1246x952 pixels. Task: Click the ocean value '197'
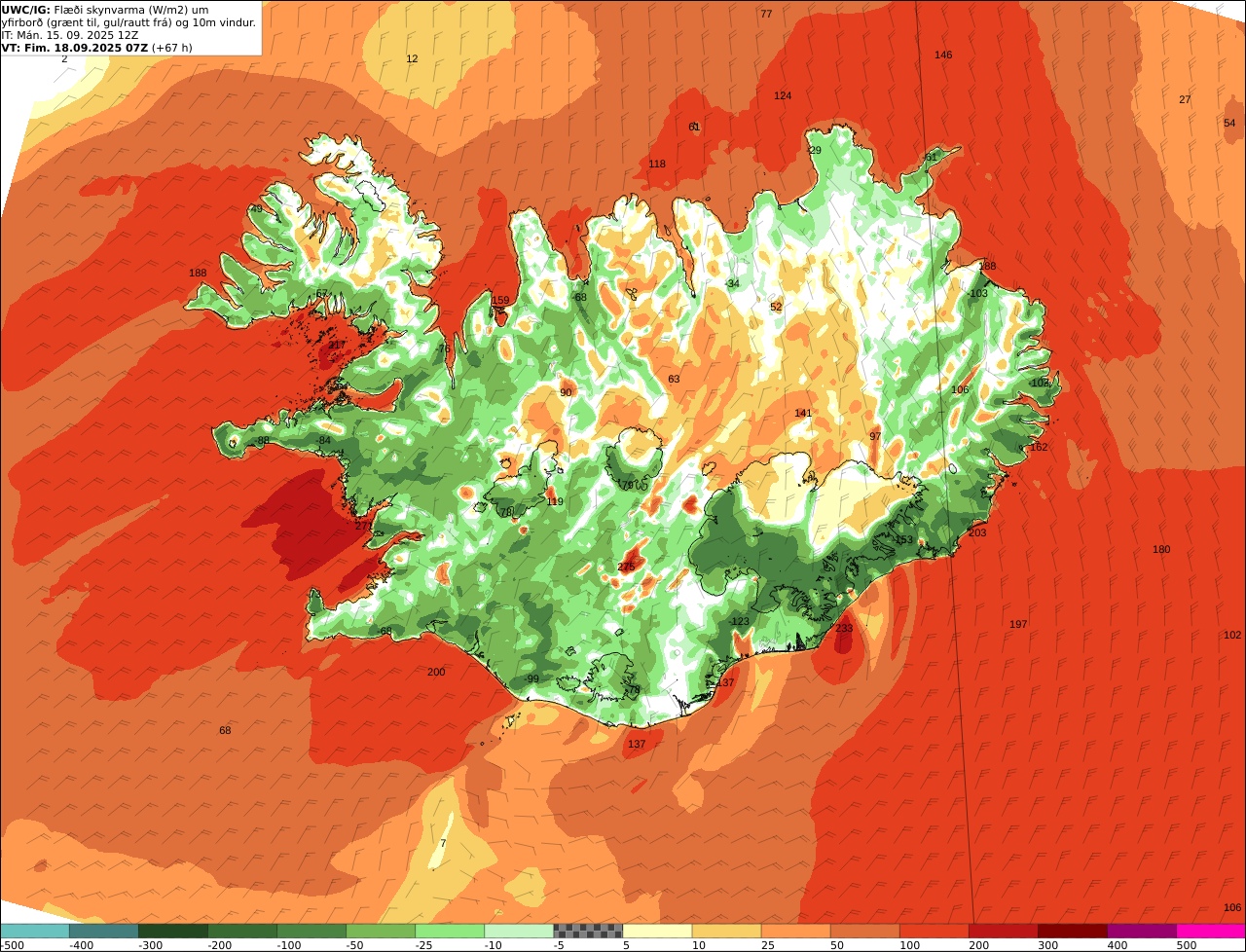click(1018, 624)
